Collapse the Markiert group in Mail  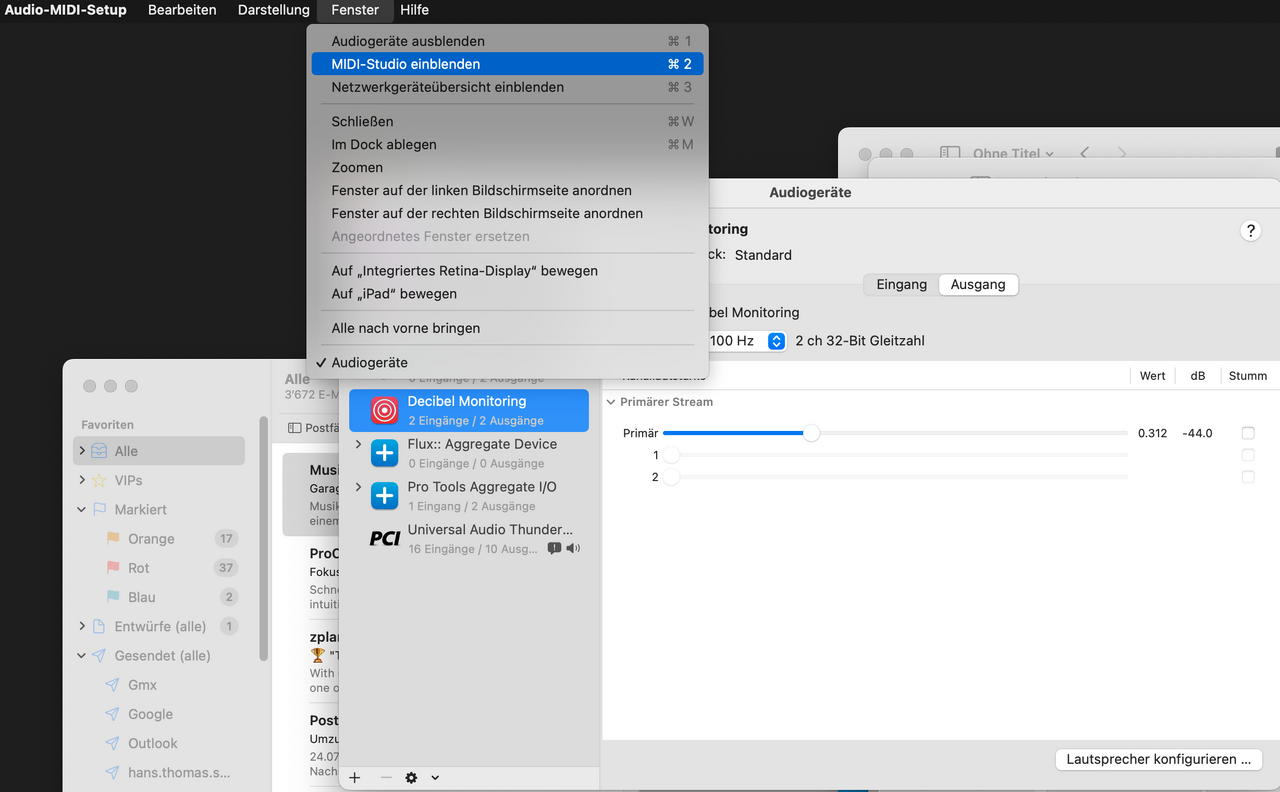tap(82, 509)
